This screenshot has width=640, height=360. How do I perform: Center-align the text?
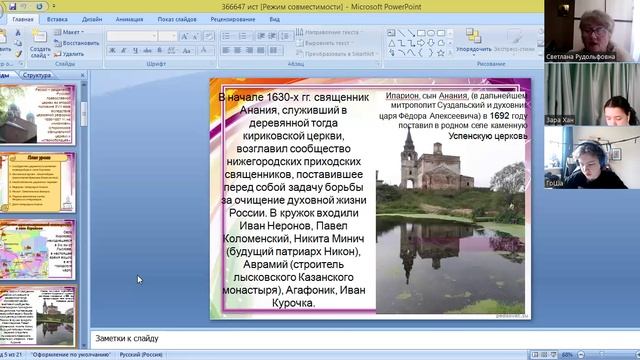(238, 50)
